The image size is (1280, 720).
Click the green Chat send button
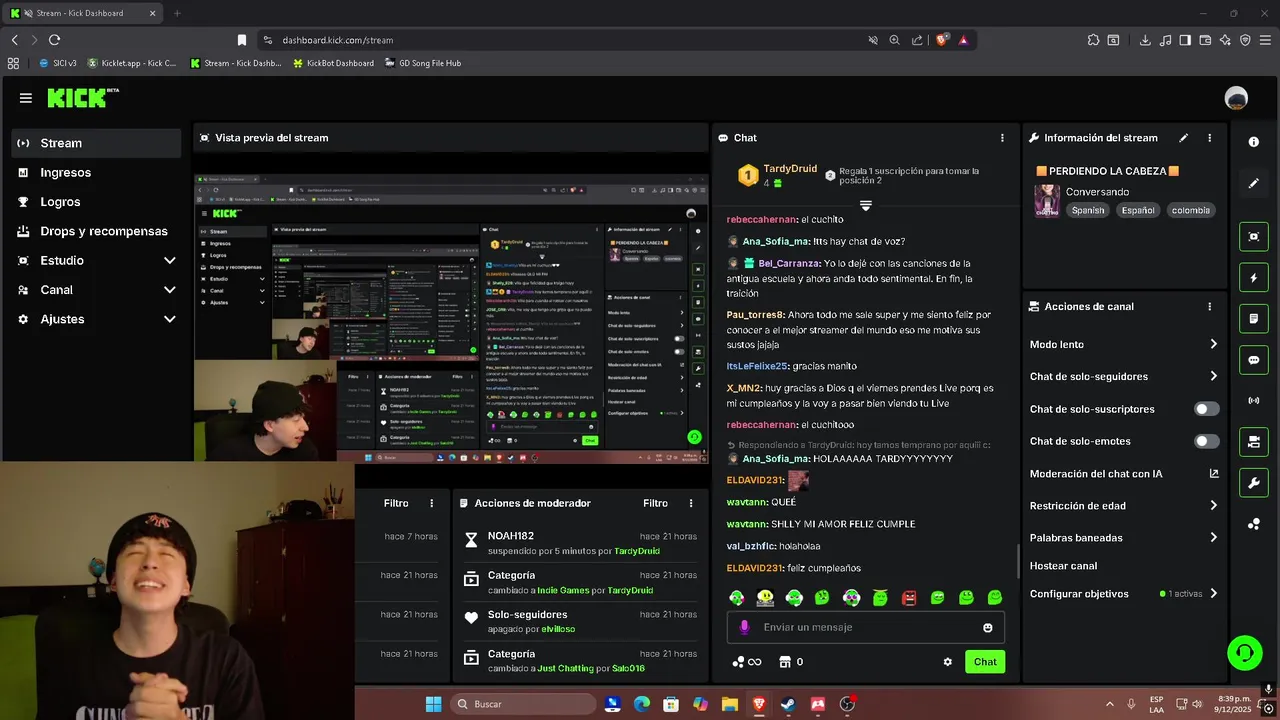(985, 662)
